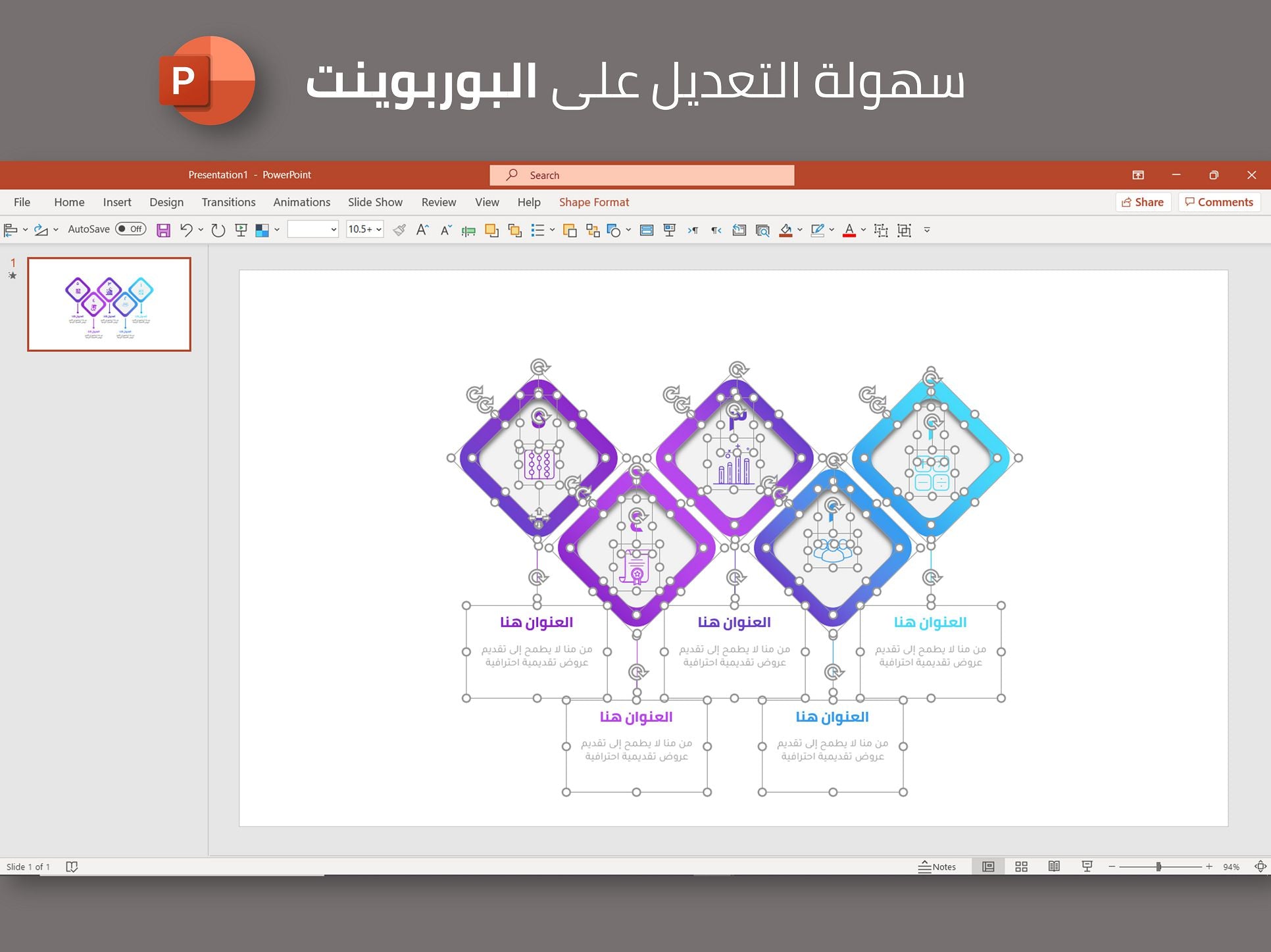
Task: Select the Shape Format tab
Action: pyautogui.click(x=594, y=202)
